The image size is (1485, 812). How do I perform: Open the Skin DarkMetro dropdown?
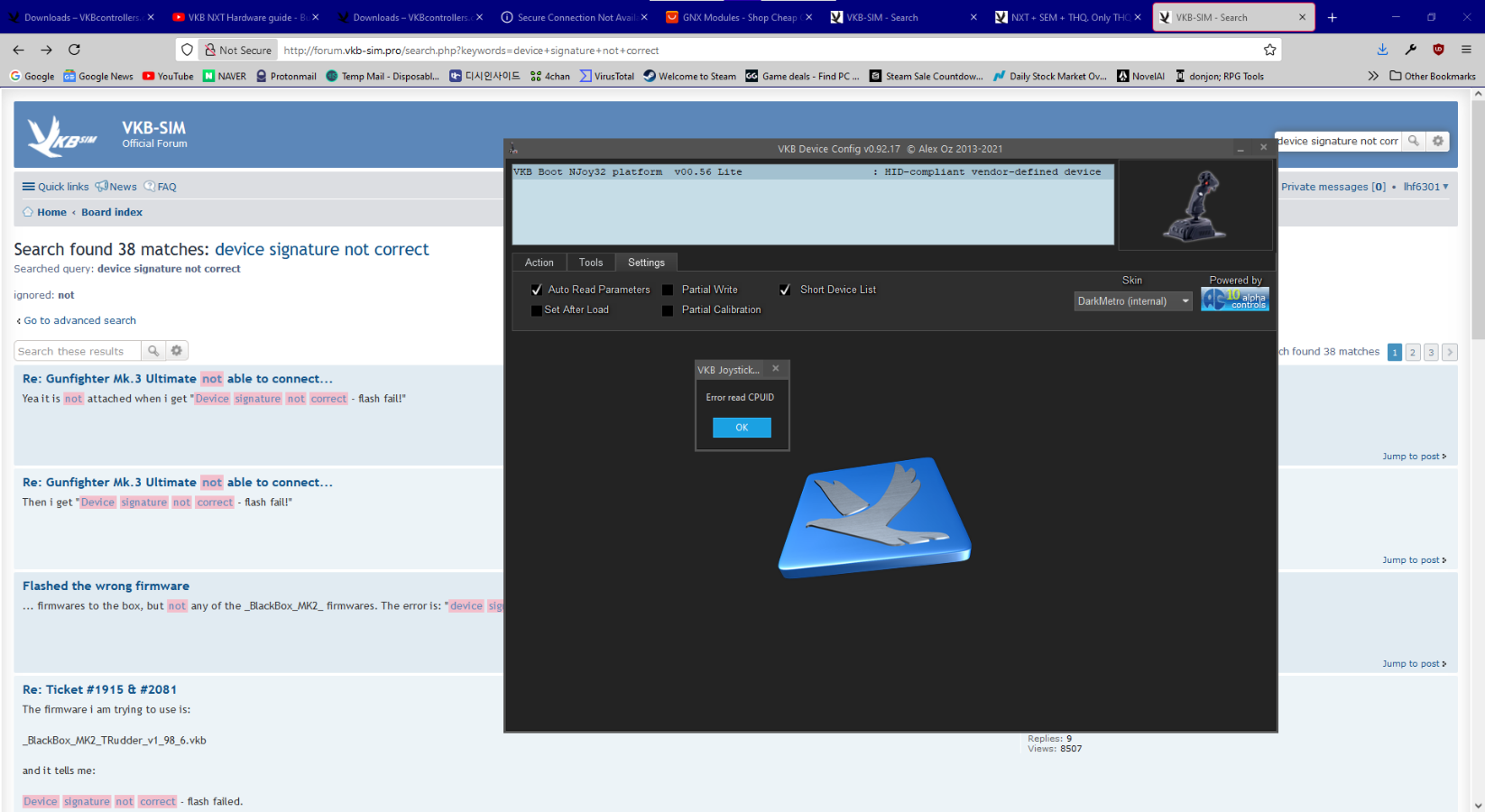tap(1133, 301)
